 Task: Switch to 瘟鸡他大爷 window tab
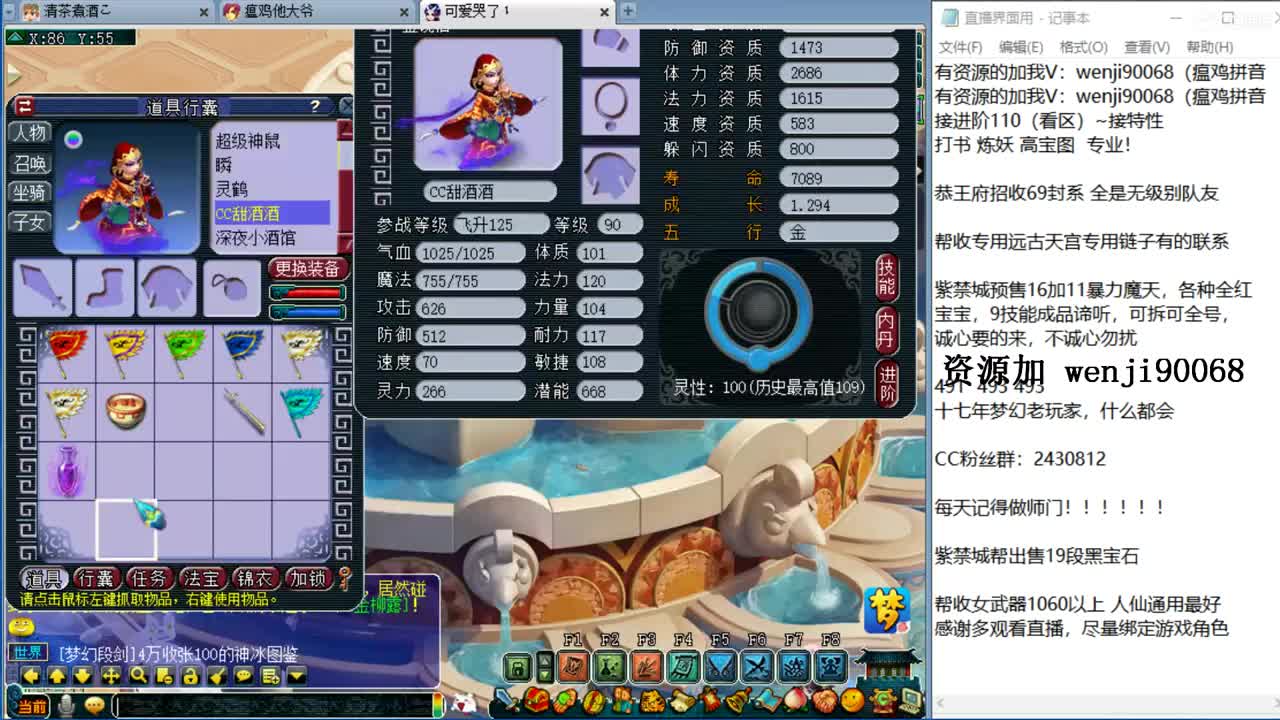tap(315, 11)
